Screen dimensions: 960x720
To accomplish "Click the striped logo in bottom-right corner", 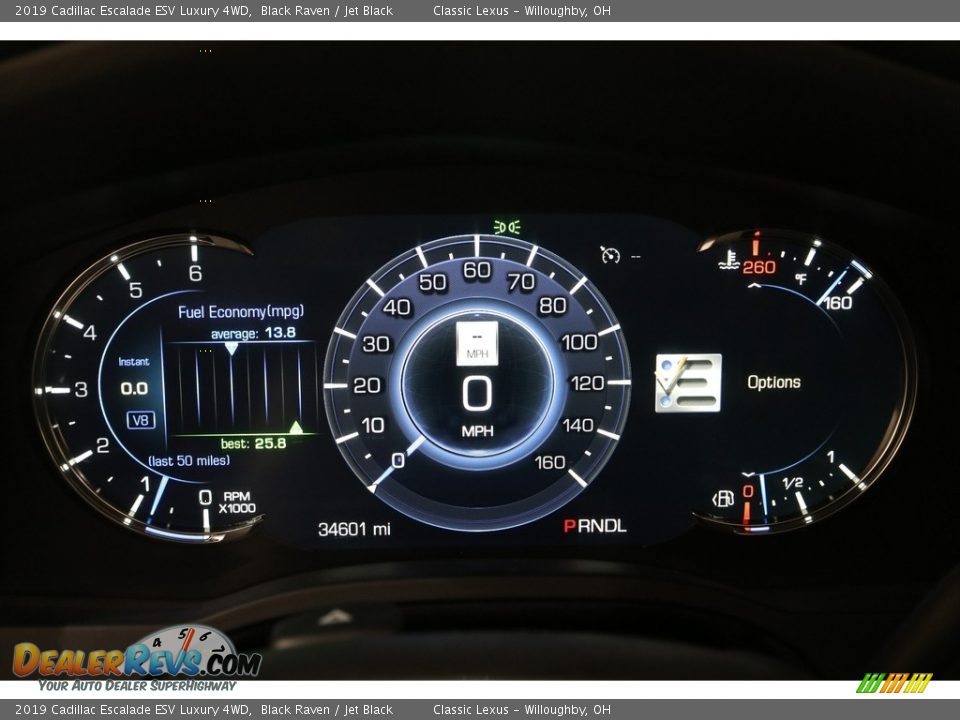I will click(x=893, y=683).
